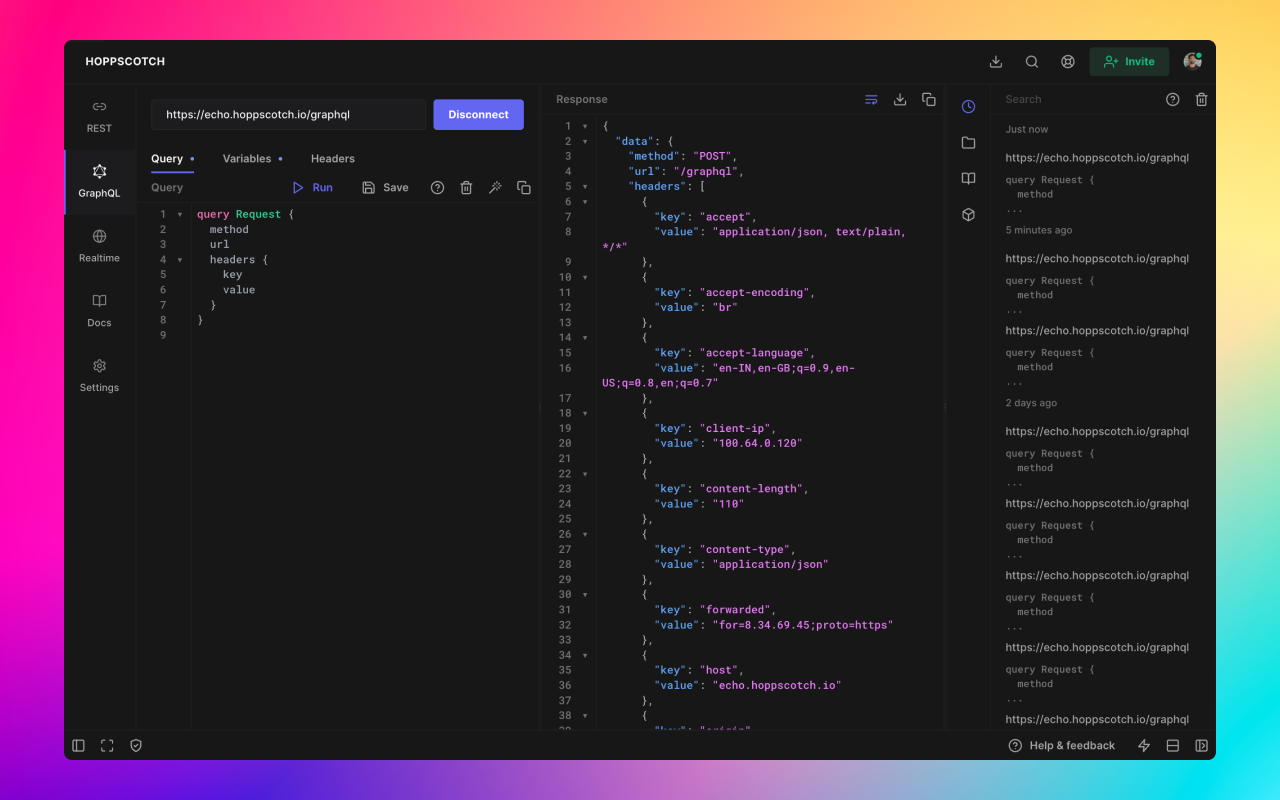Switch to the Query tab
The image size is (1280, 800).
click(172, 159)
